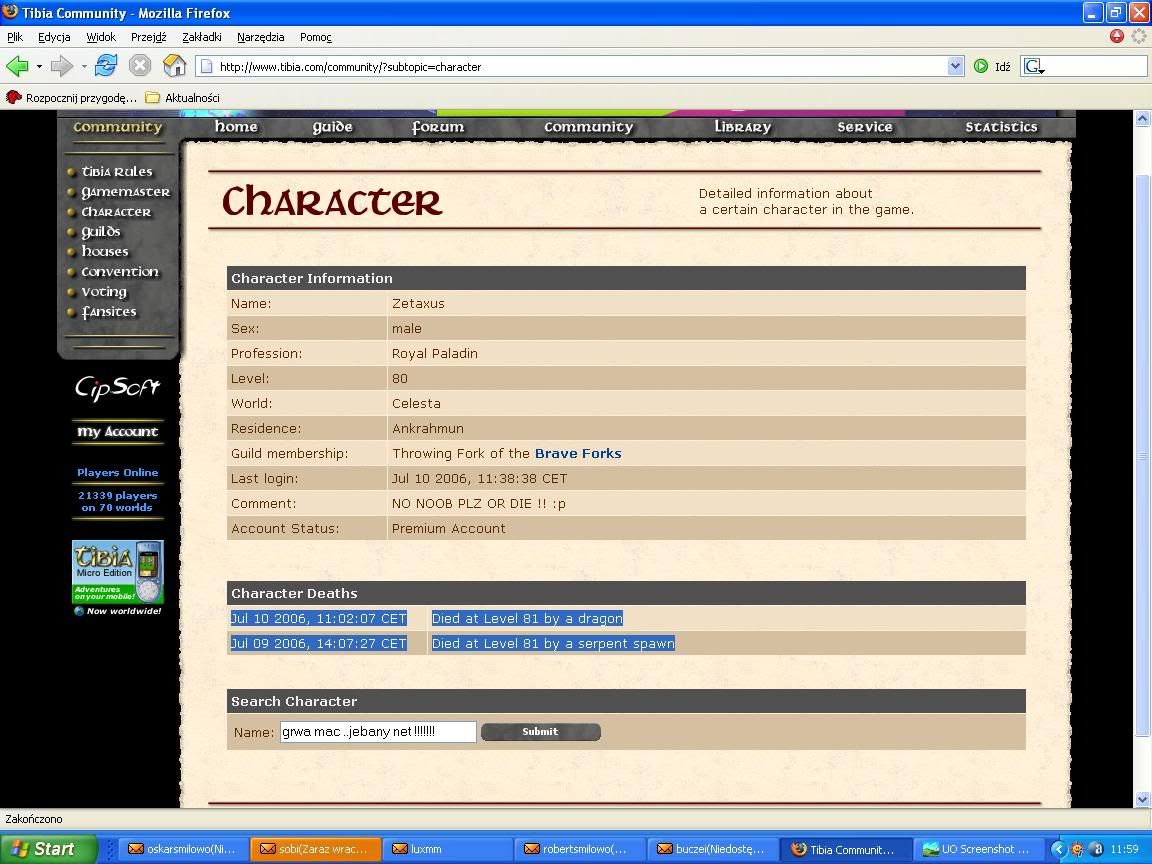
Task: Open the Plik menu
Action: 15,37
